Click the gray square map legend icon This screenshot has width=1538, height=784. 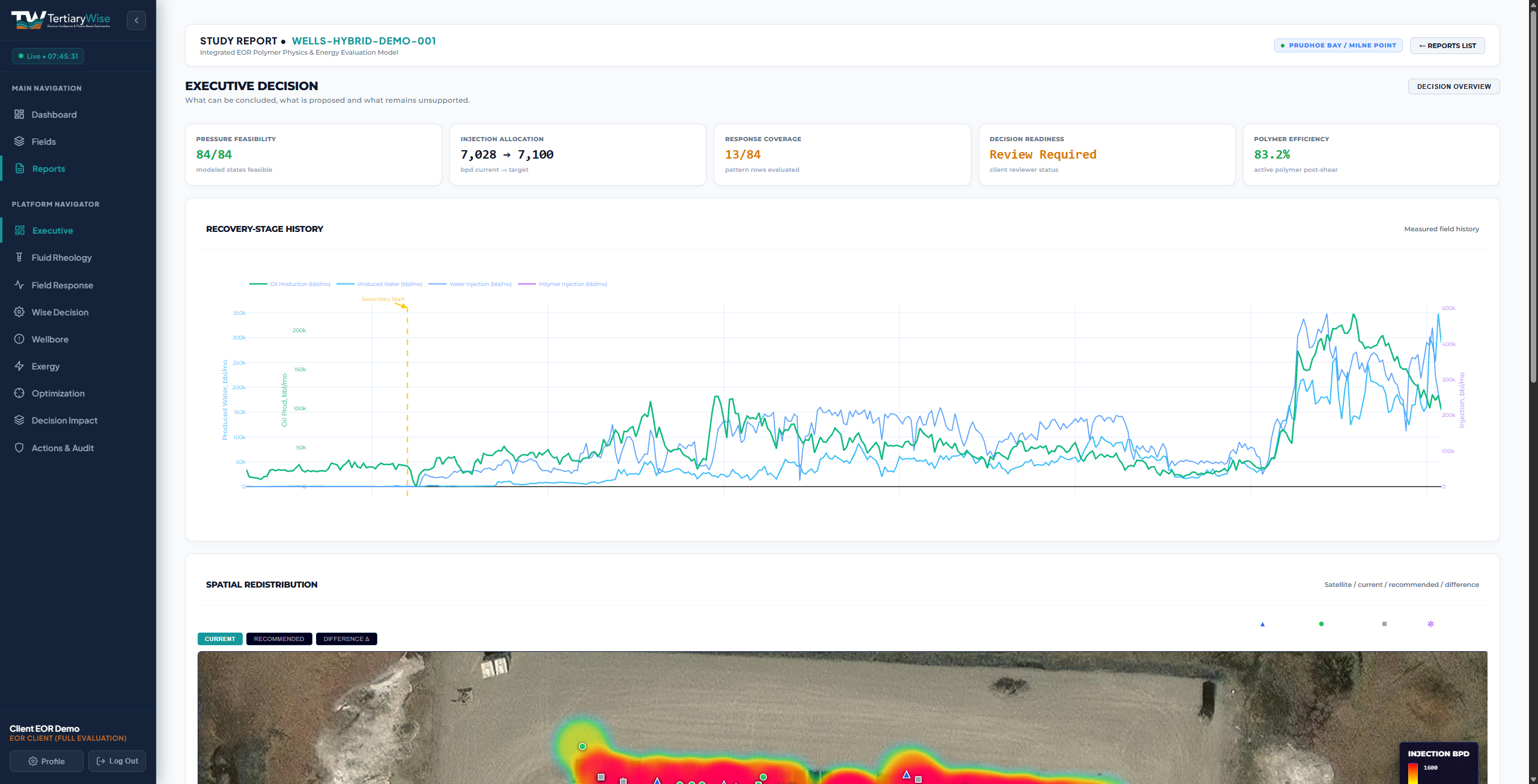click(x=1384, y=624)
